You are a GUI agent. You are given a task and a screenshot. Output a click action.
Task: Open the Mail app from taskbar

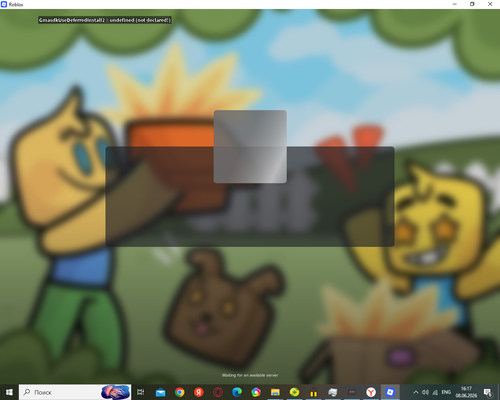pyautogui.click(x=160, y=392)
